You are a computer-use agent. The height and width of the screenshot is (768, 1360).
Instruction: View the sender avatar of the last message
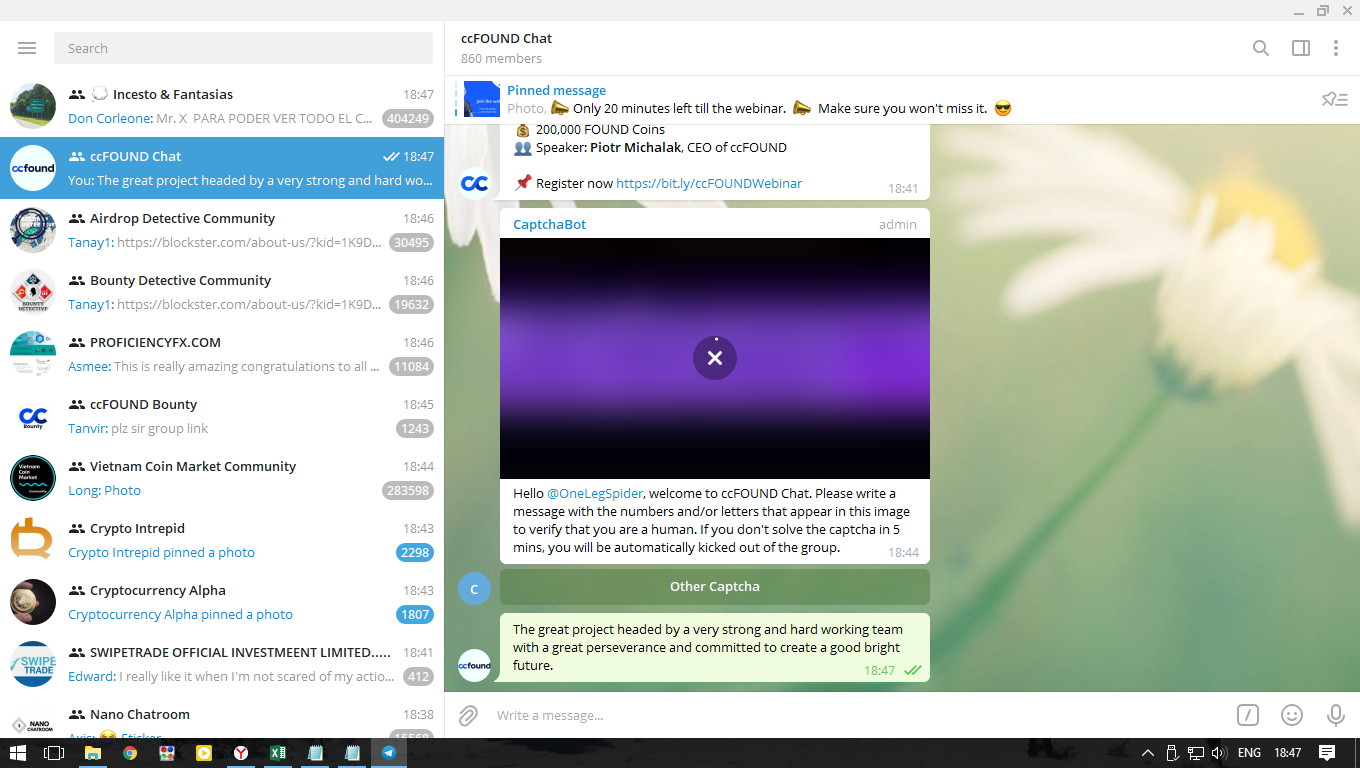[x=474, y=665]
